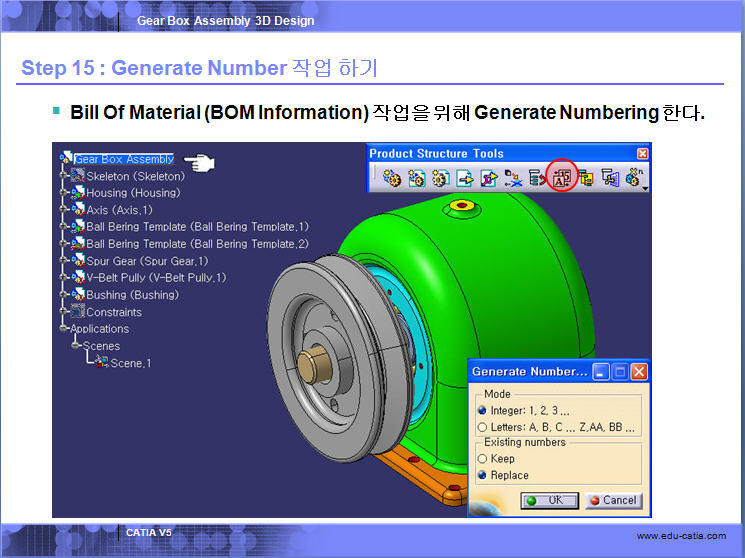Click the first New Component toolbar icon

391,178
